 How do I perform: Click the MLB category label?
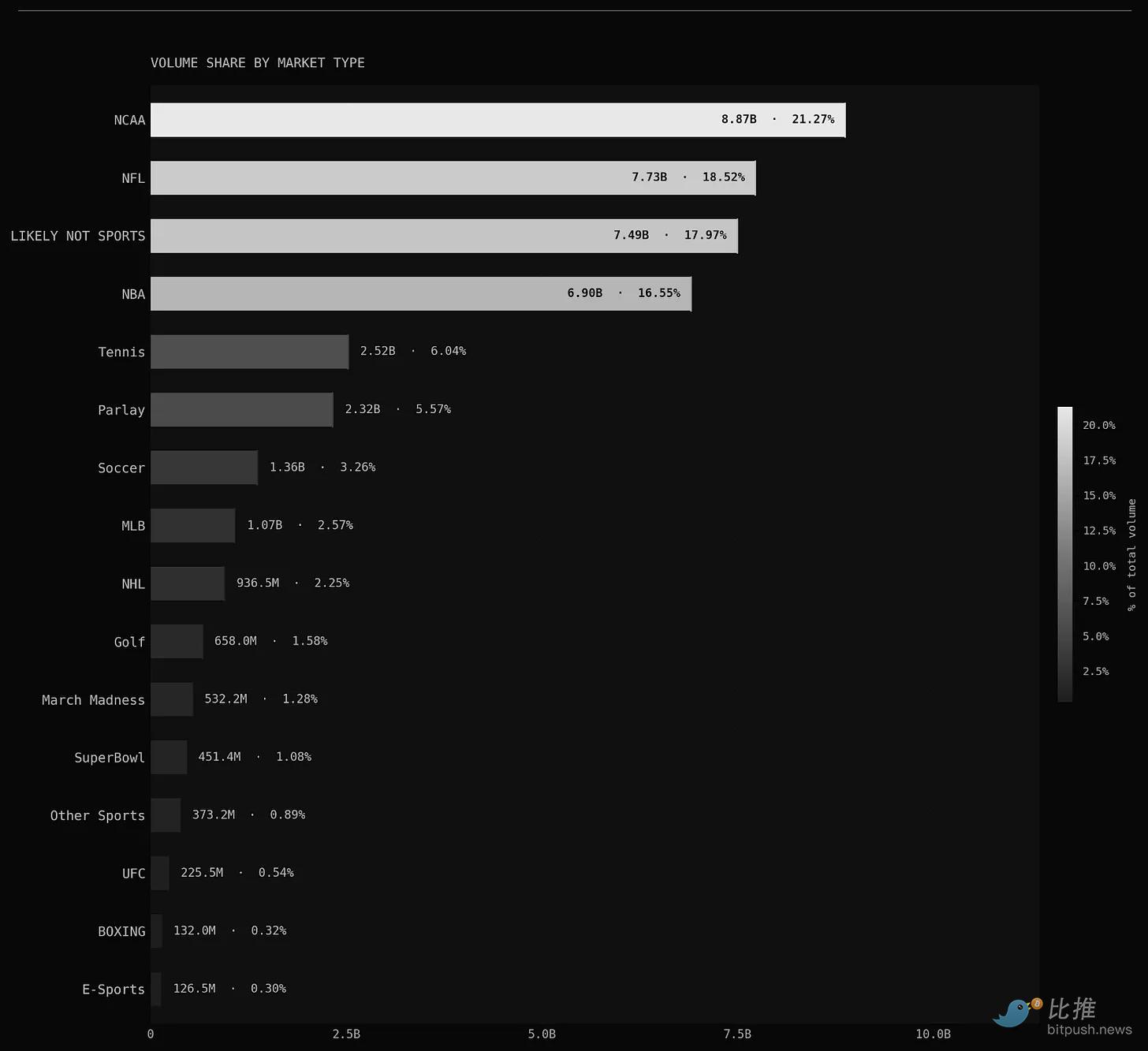tap(132, 526)
